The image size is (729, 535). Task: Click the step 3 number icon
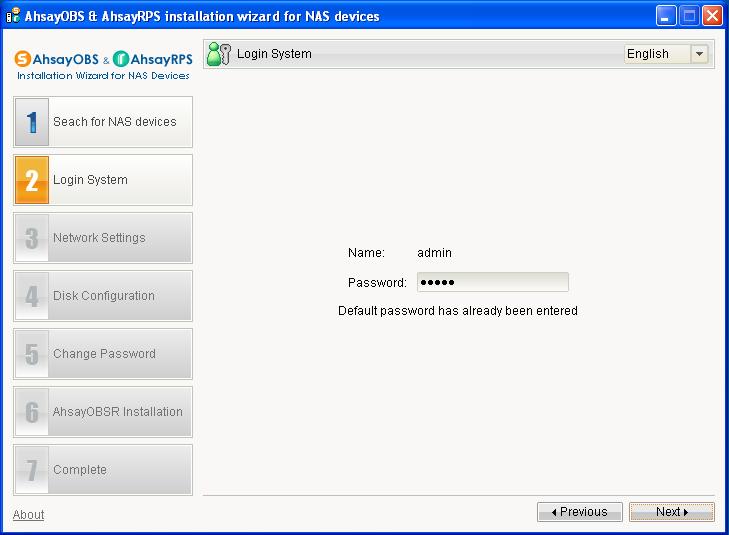pos(32,238)
